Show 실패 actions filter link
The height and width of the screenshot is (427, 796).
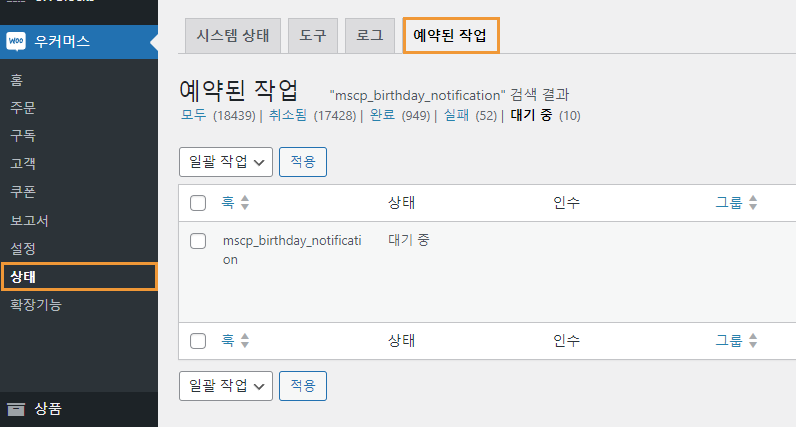456,115
